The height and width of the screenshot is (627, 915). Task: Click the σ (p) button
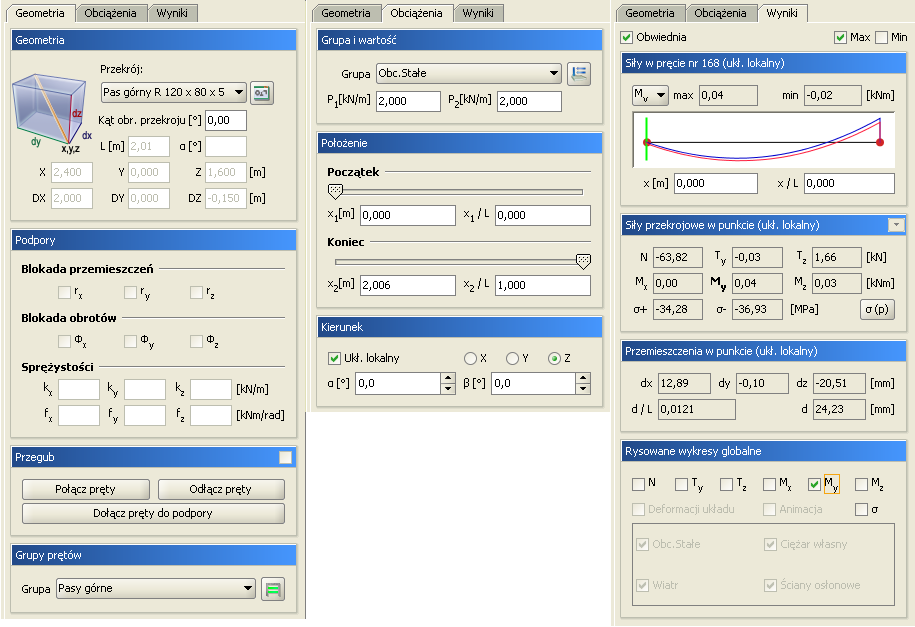(x=877, y=309)
